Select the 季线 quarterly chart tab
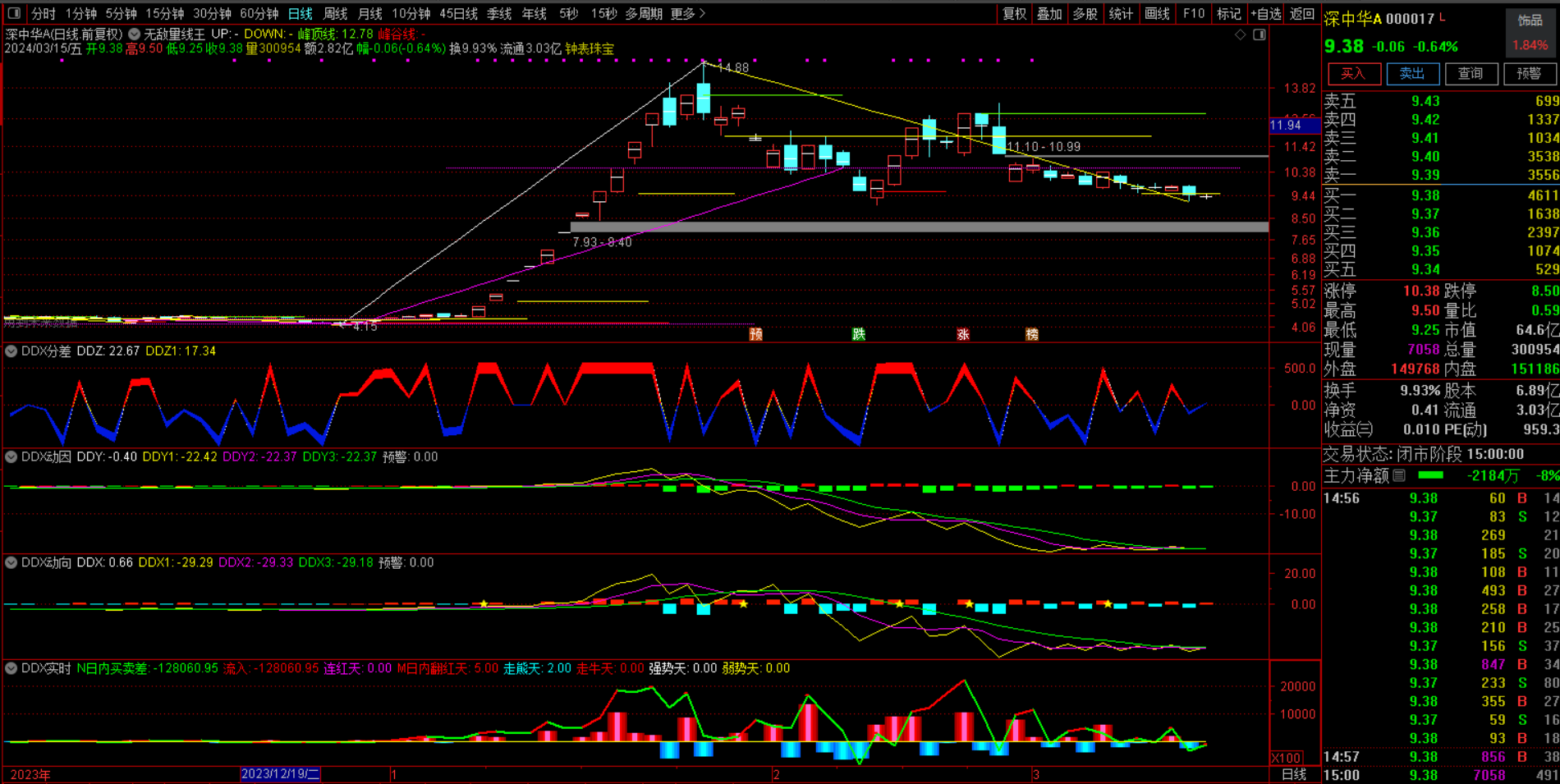This screenshot has height=784, width=1560. tap(499, 13)
